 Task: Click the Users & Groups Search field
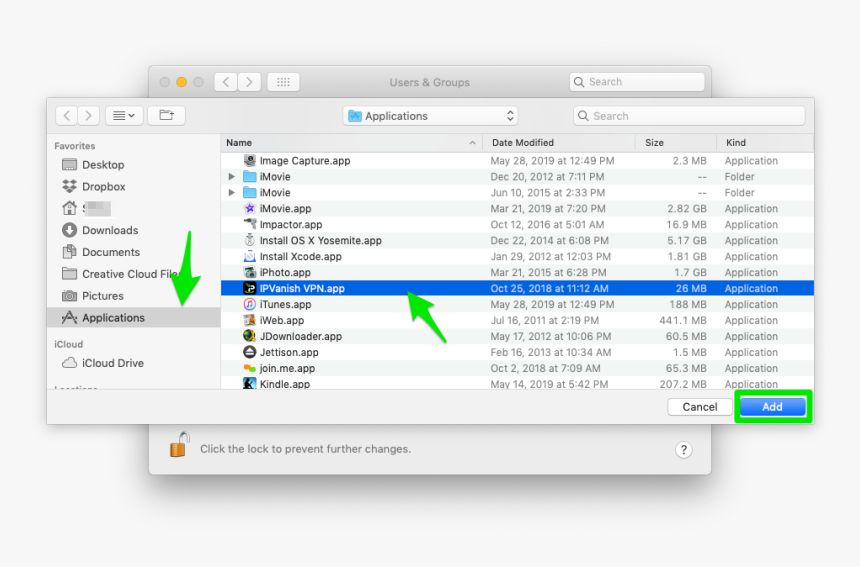[637, 82]
